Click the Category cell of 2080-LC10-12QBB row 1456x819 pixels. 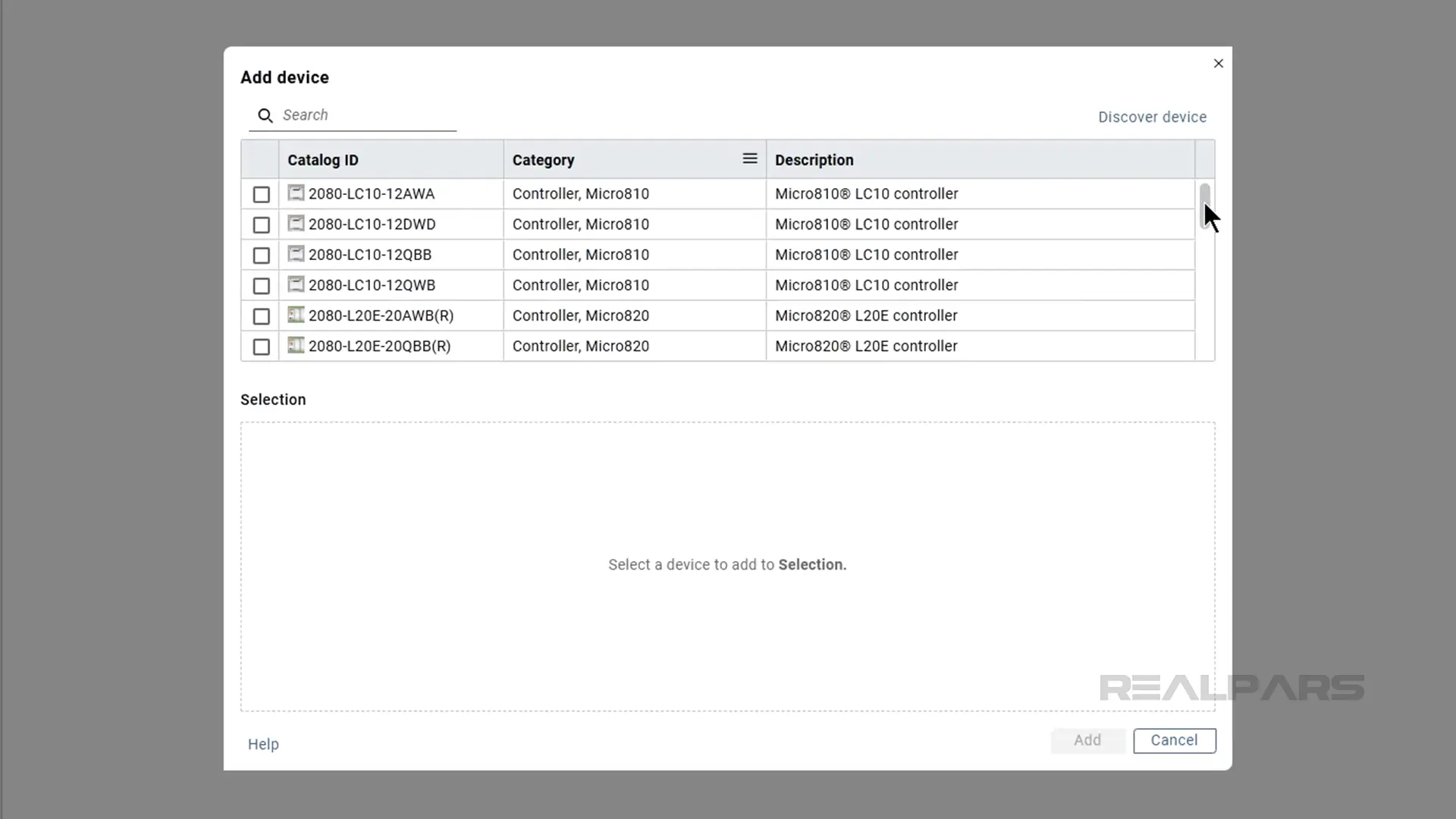pos(635,255)
